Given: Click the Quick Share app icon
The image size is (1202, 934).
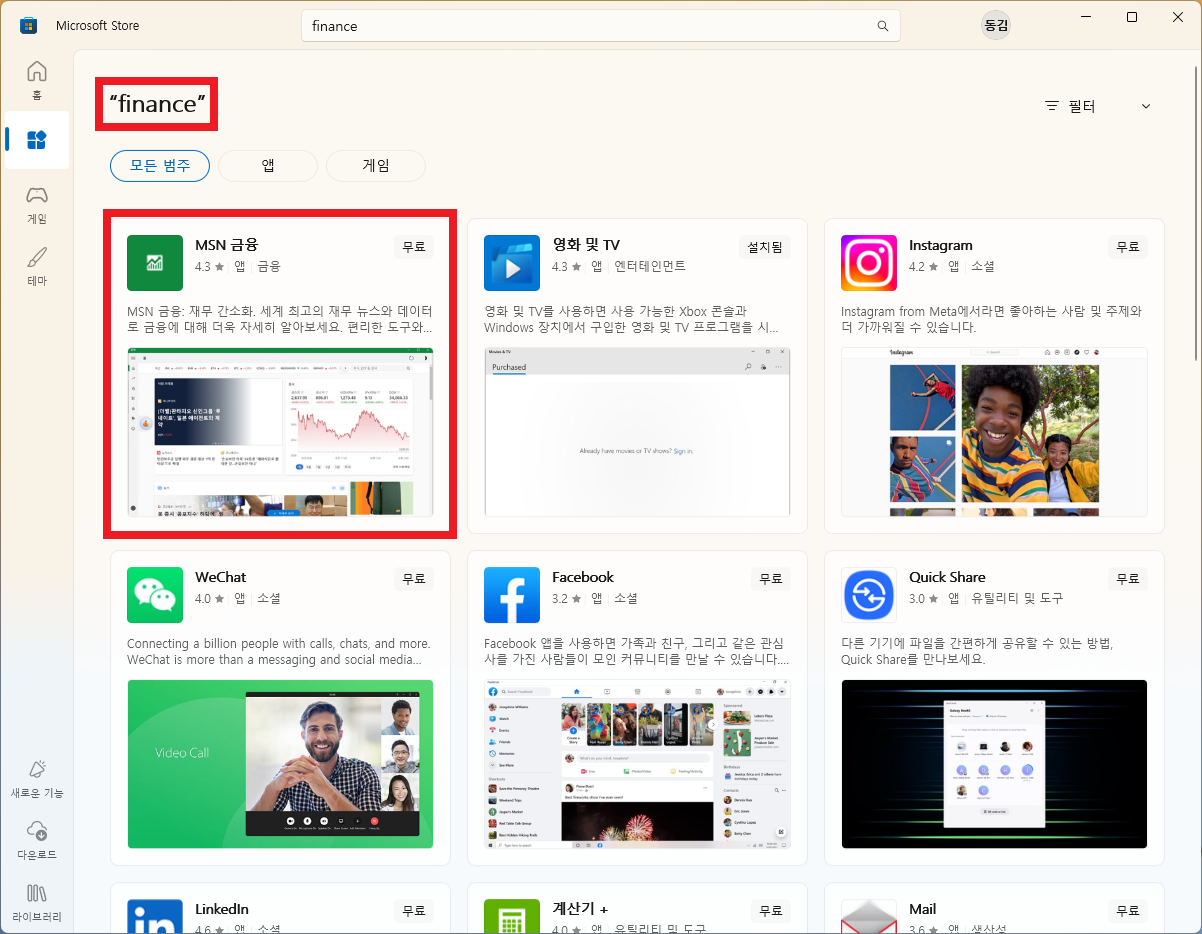Looking at the screenshot, I should (x=869, y=595).
